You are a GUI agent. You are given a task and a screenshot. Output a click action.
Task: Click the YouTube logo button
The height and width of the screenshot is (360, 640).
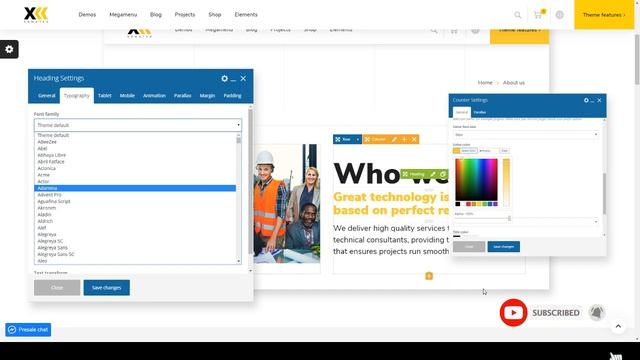513,313
